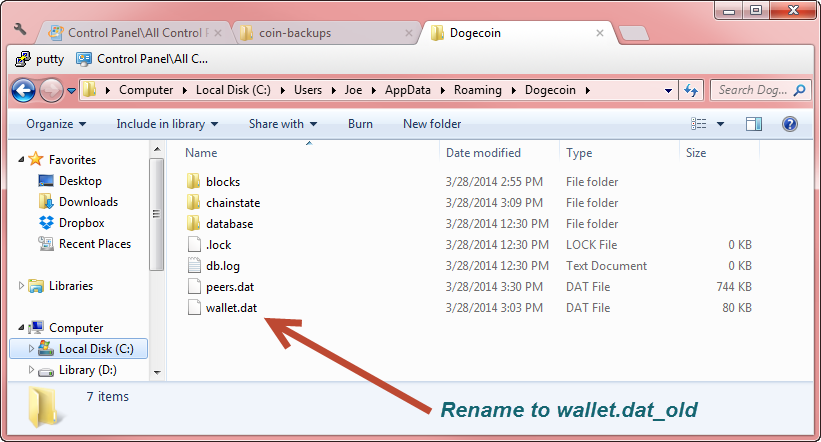Switch to the coin-backups tab
The height and width of the screenshot is (442, 821).
coord(325,33)
